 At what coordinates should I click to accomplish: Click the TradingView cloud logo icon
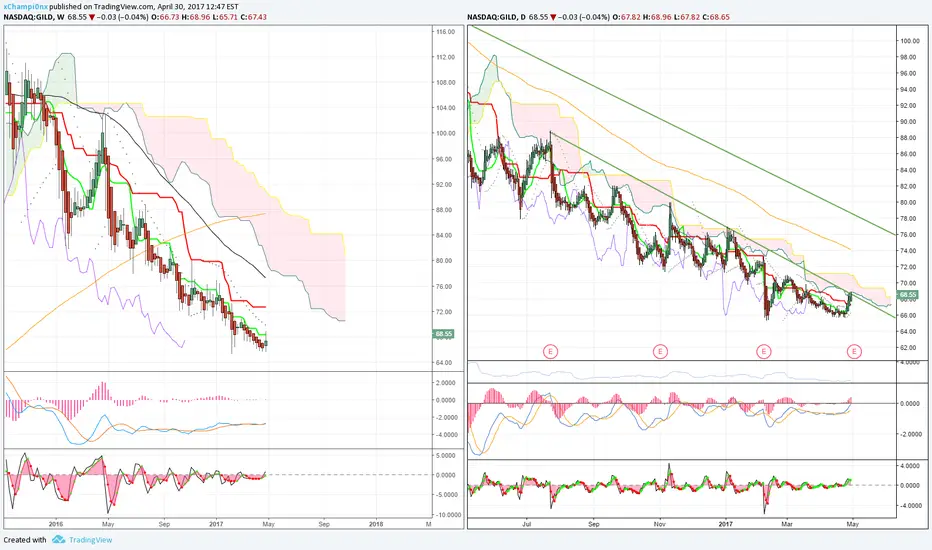[58, 539]
